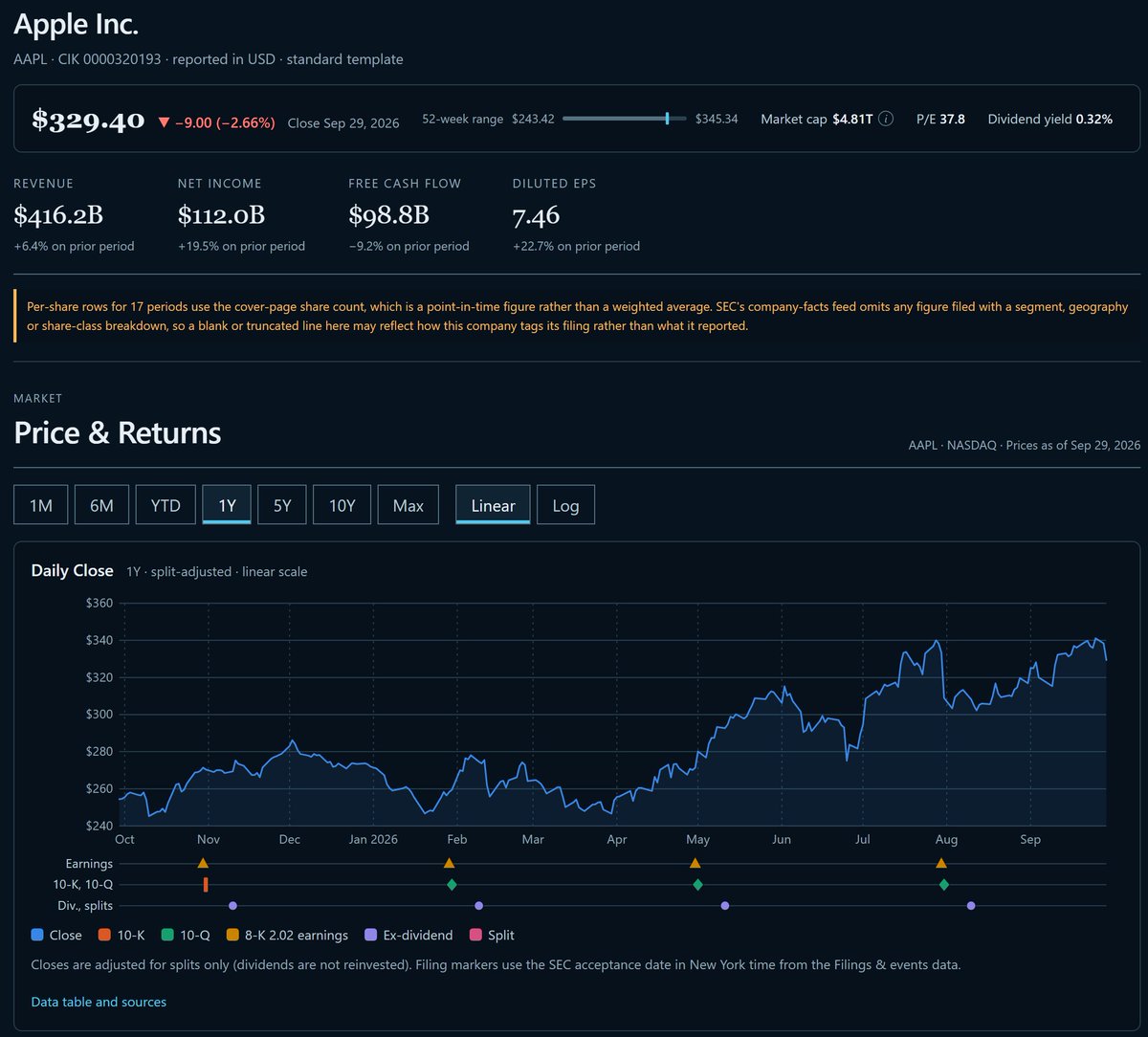Click the Ex-dividend legend purple swatch
The height and width of the screenshot is (1037, 1148).
pos(370,935)
